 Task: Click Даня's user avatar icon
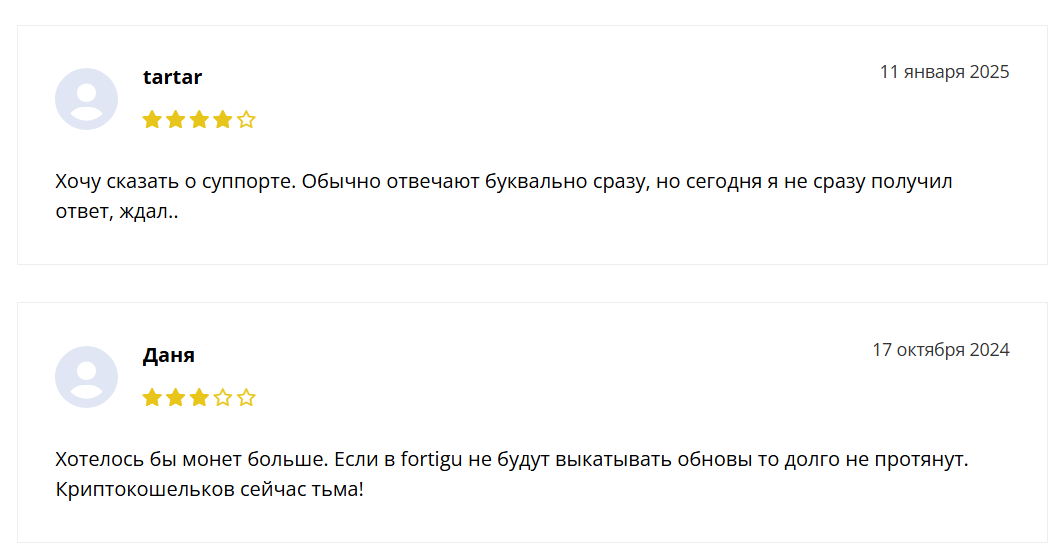tap(86, 377)
